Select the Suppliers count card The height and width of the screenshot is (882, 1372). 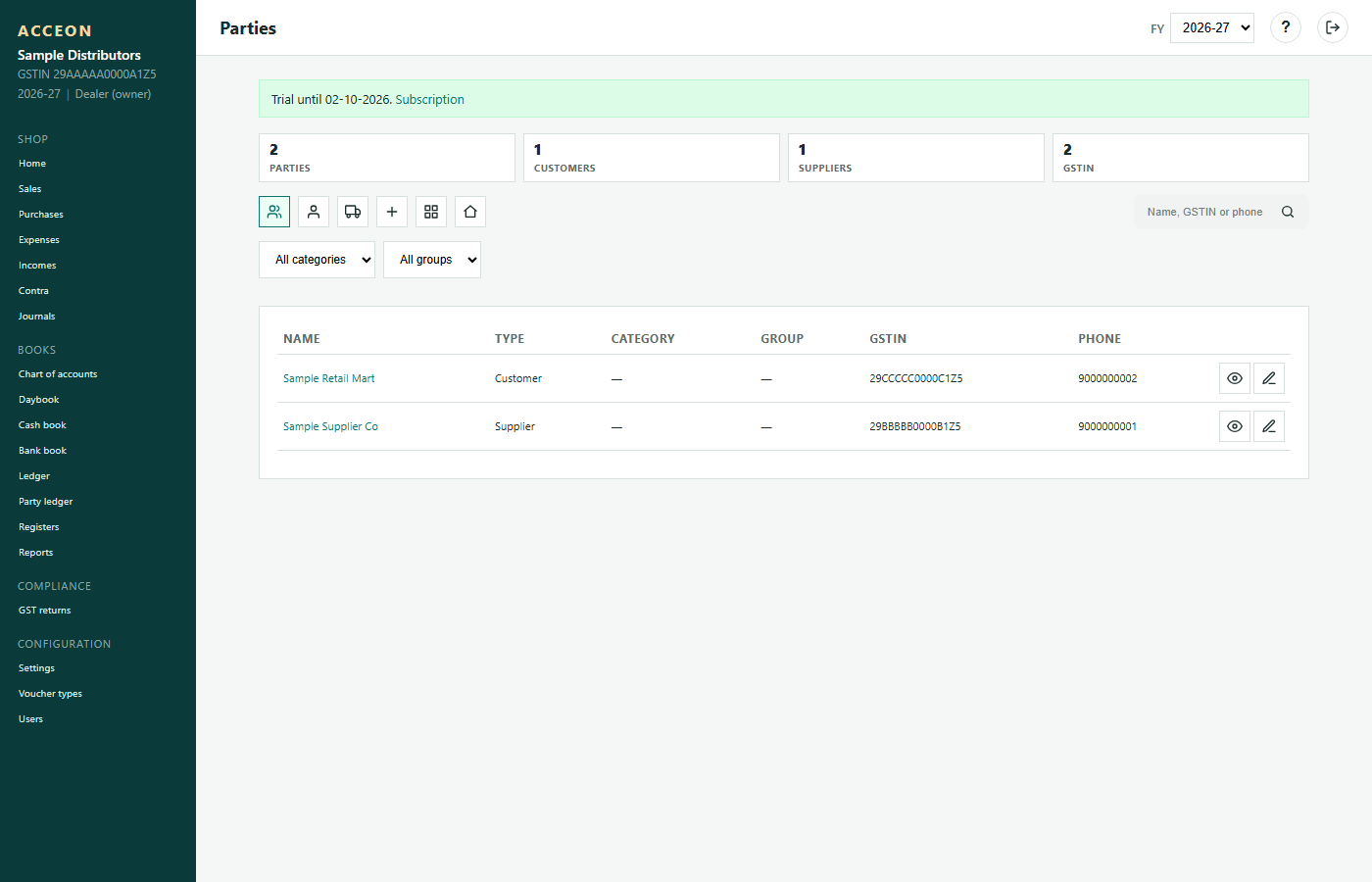tap(916, 158)
